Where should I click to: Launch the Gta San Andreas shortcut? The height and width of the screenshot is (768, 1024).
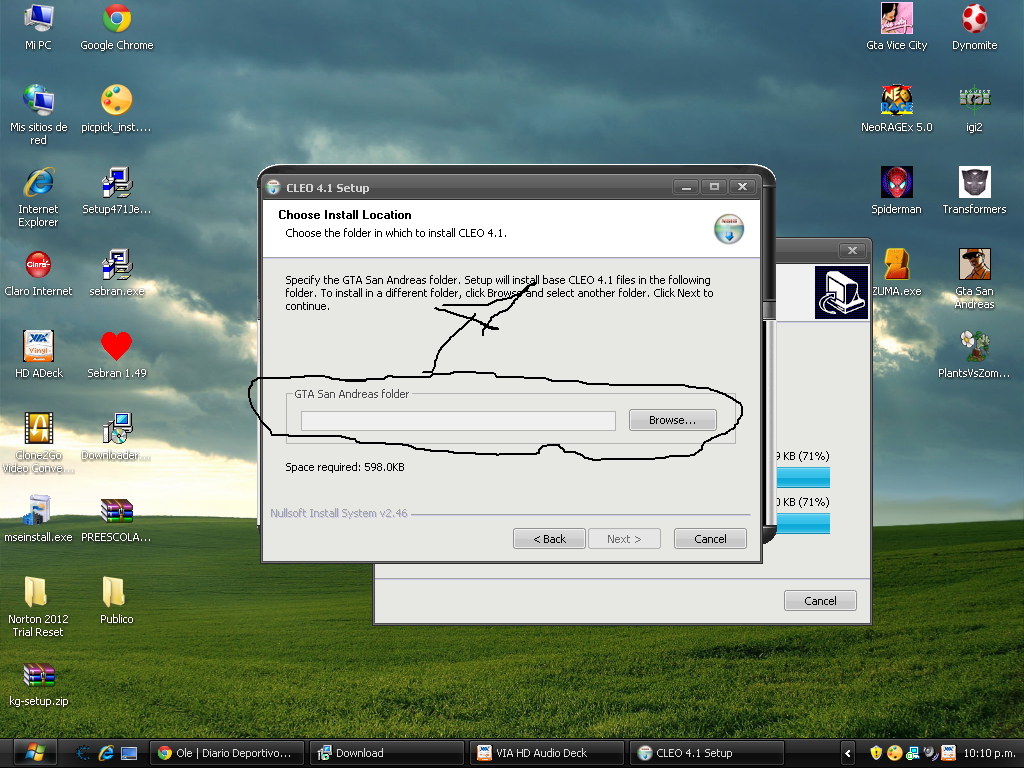pyautogui.click(x=974, y=279)
